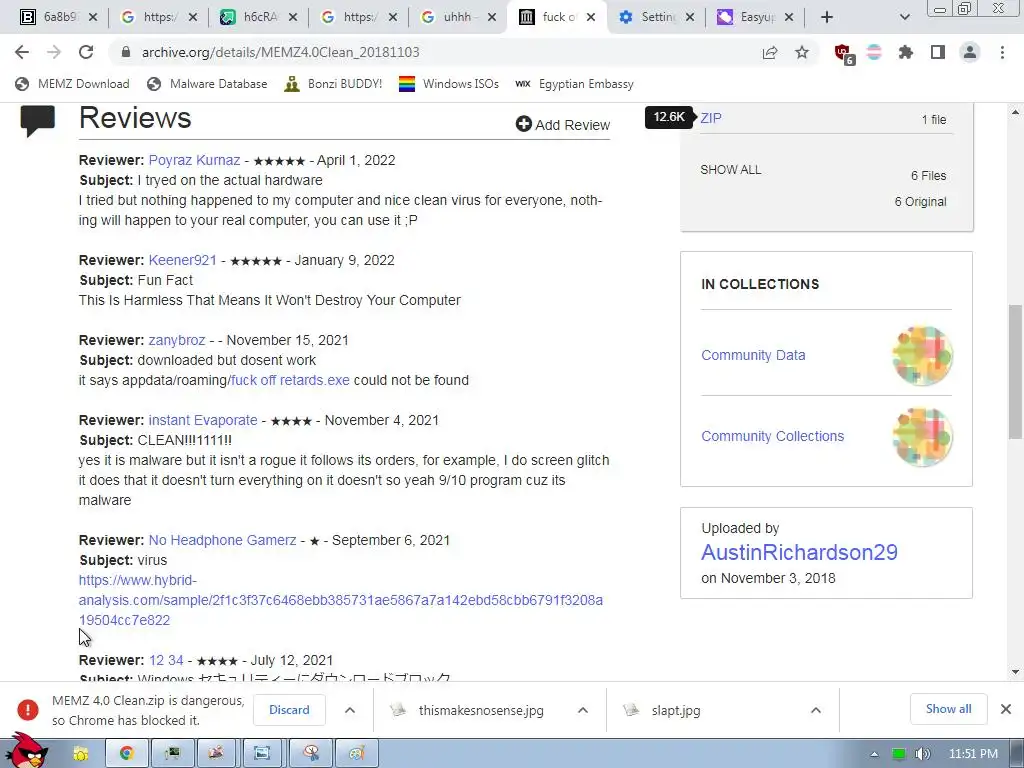Click the Add Review plus button
This screenshot has height=768, width=1024.
(562, 124)
